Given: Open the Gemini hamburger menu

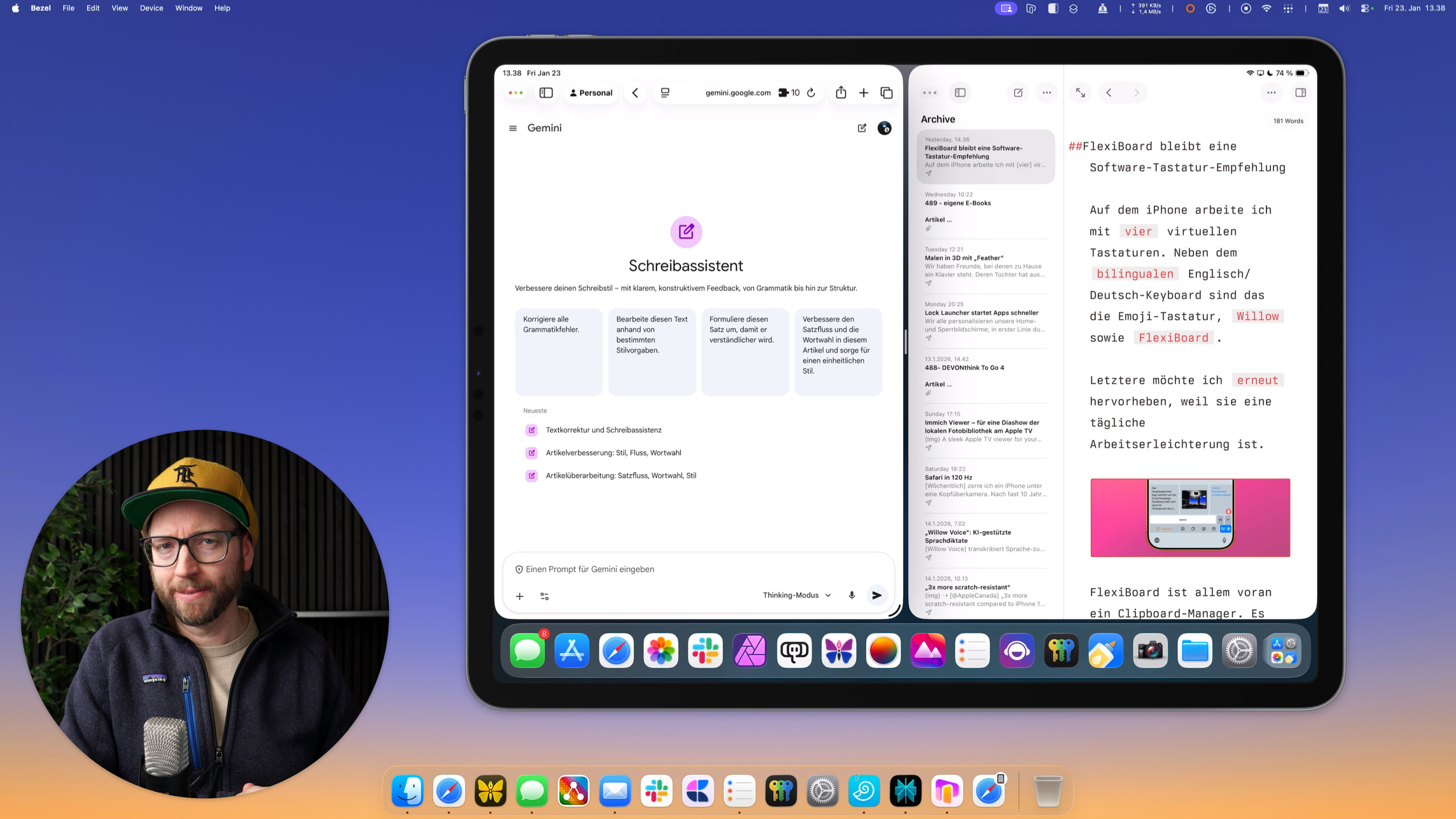Looking at the screenshot, I should (513, 127).
